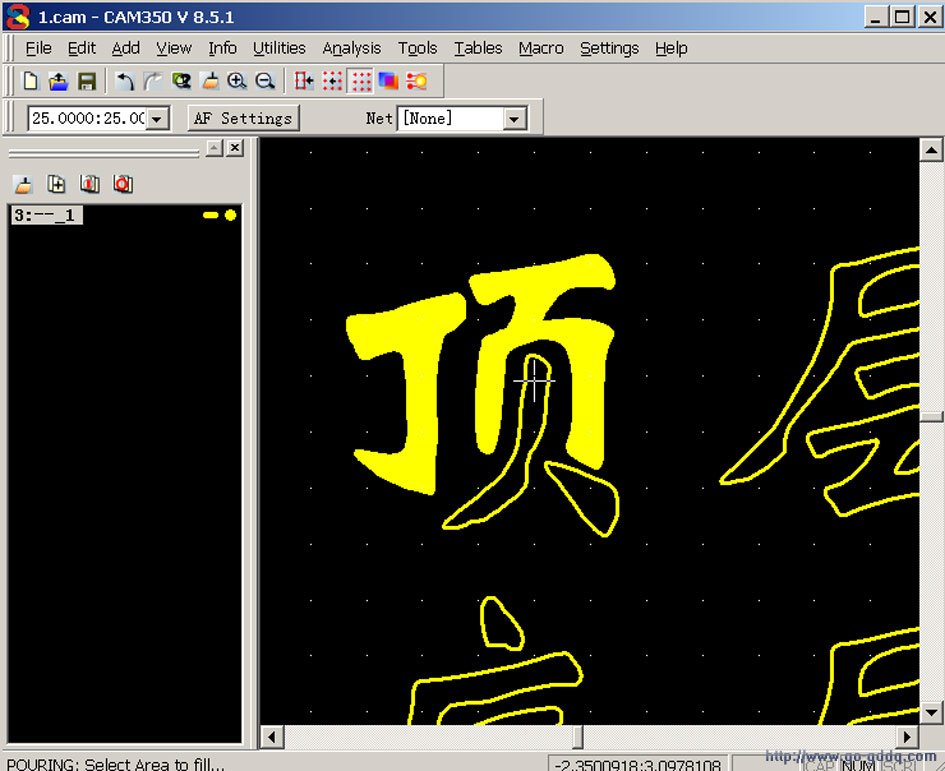Open the View menu
The height and width of the screenshot is (771, 945).
click(174, 48)
